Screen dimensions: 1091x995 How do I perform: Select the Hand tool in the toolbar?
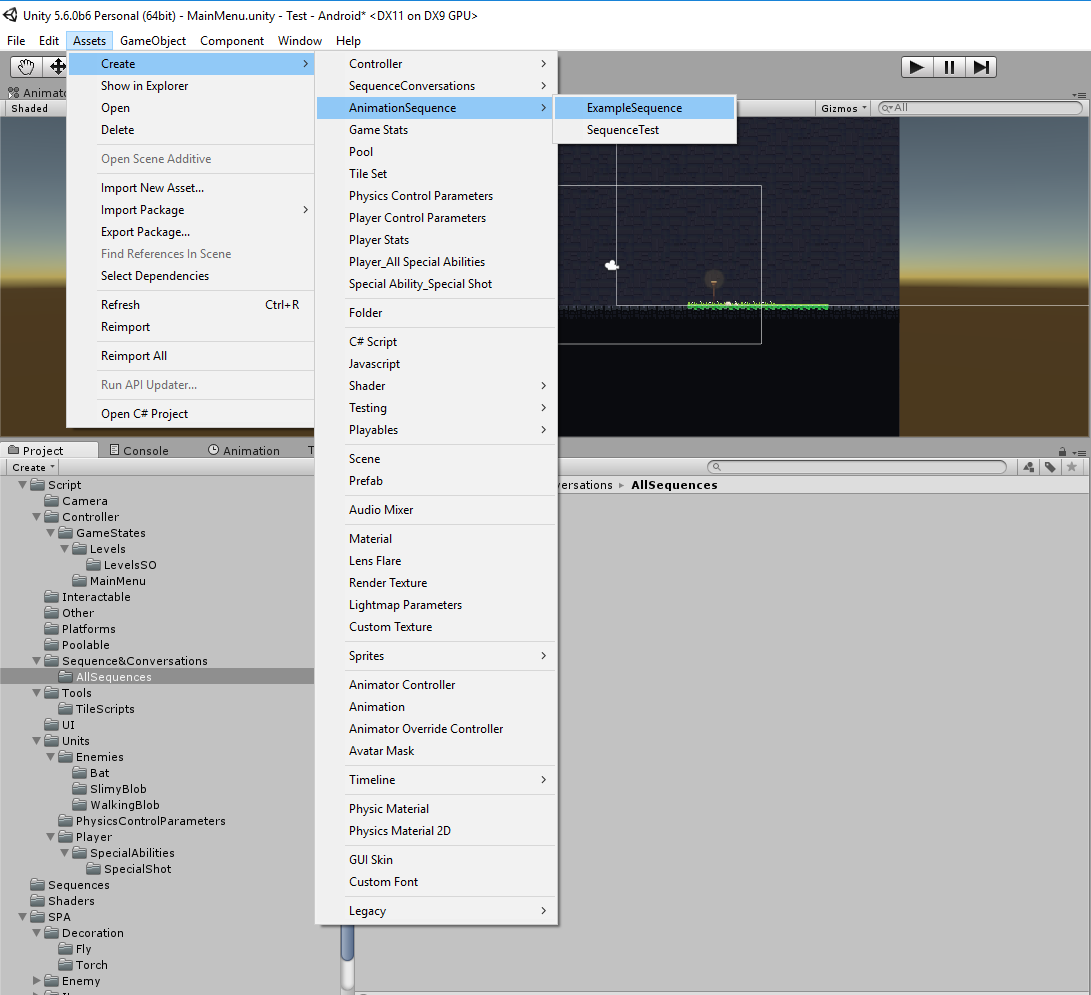coord(25,67)
